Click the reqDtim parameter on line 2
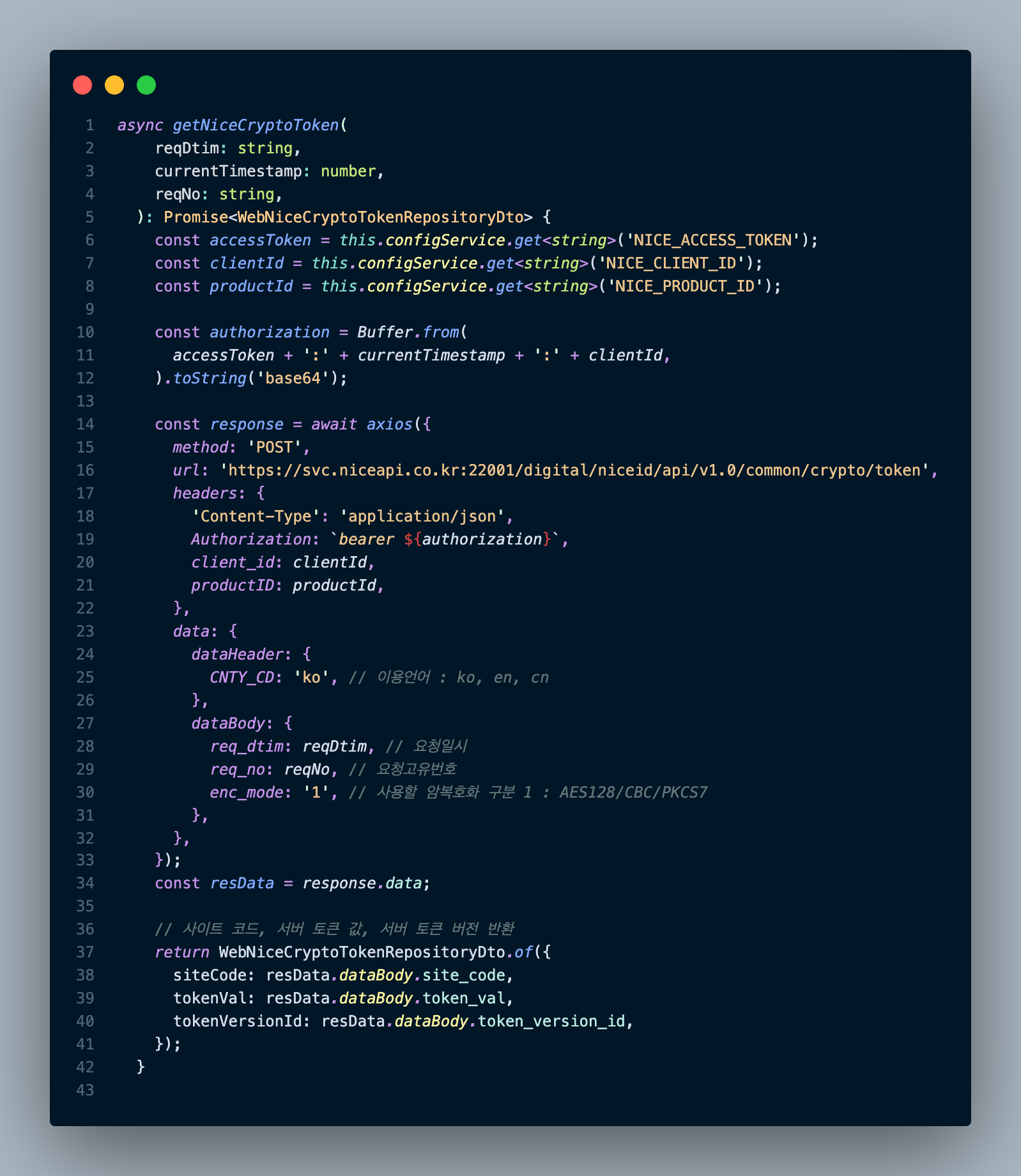 point(187,148)
